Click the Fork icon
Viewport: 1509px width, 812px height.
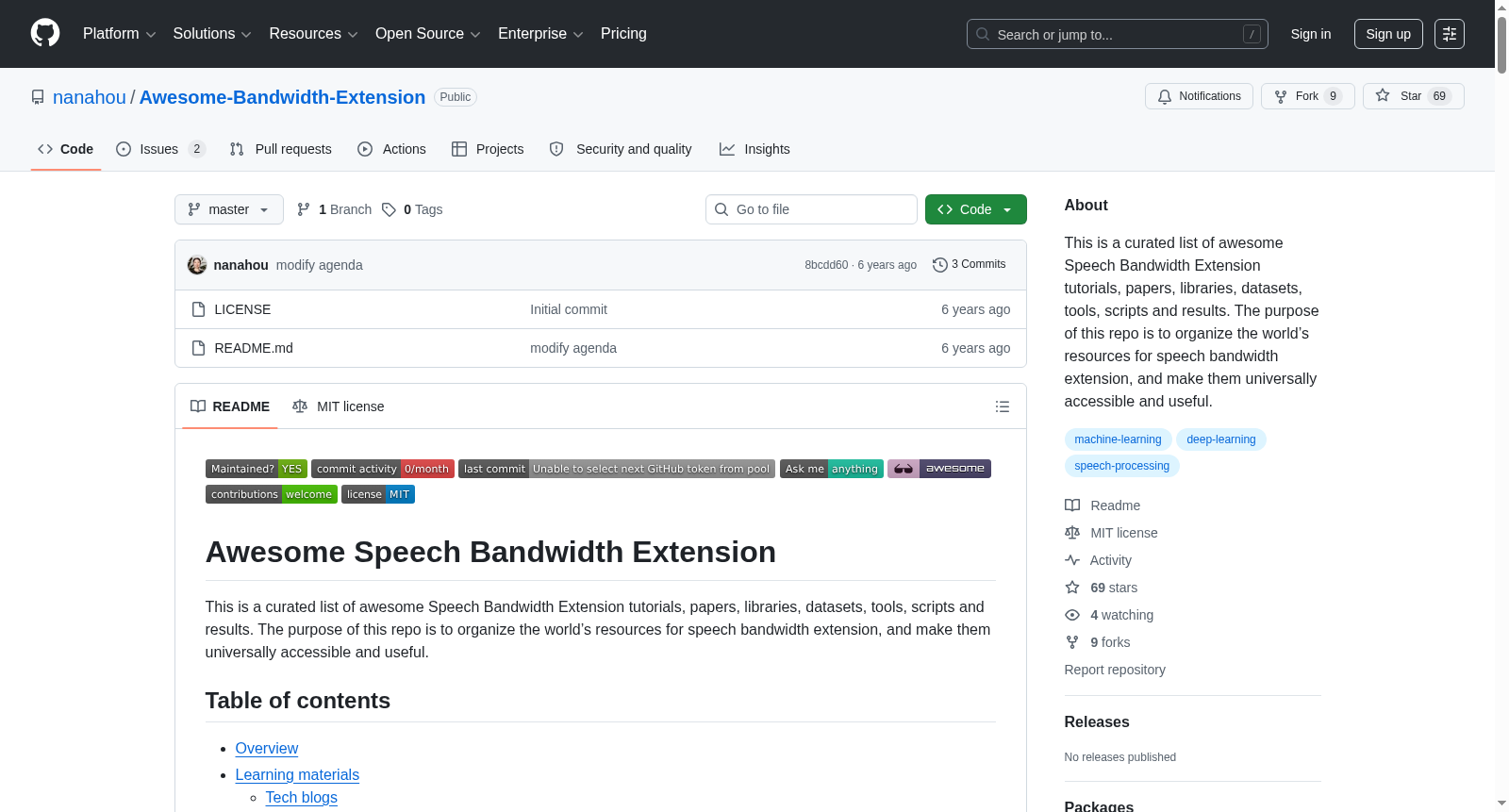click(x=1281, y=96)
